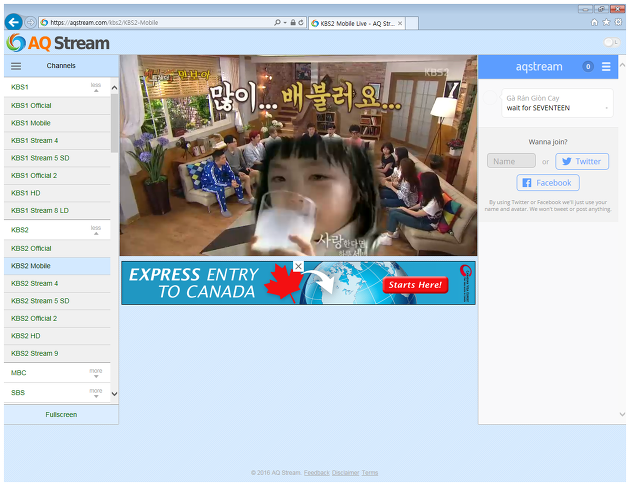Open browser home icon
630x486 pixels.
(x=594, y=22)
